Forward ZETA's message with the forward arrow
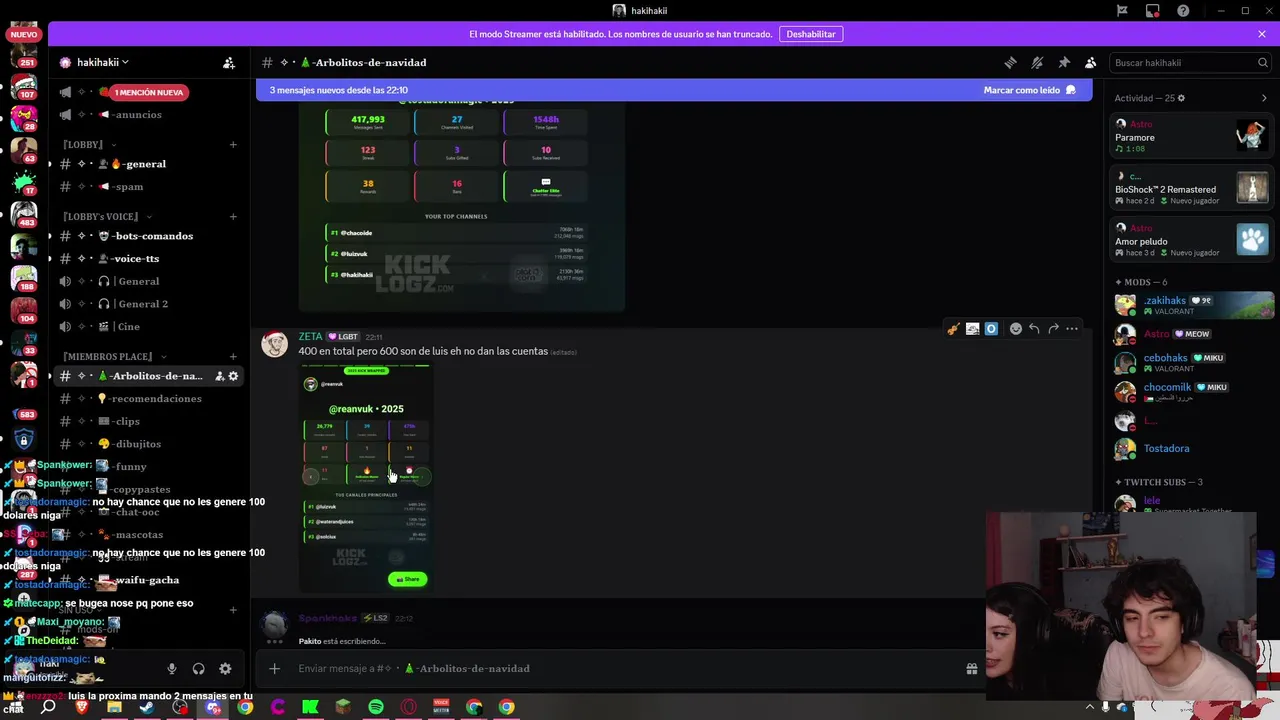Image resolution: width=1280 pixels, height=720 pixels. [x=1053, y=329]
